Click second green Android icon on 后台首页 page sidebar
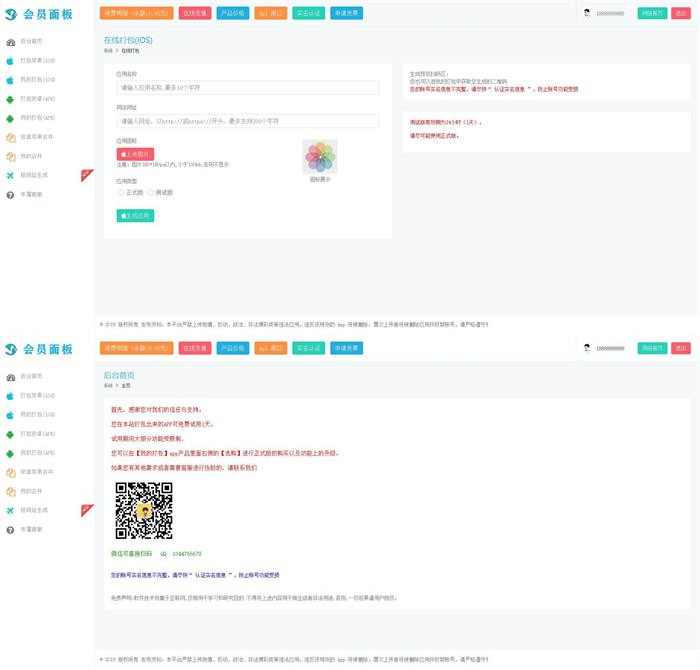This screenshot has width=700, height=670. pyautogui.click(x=10, y=454)
